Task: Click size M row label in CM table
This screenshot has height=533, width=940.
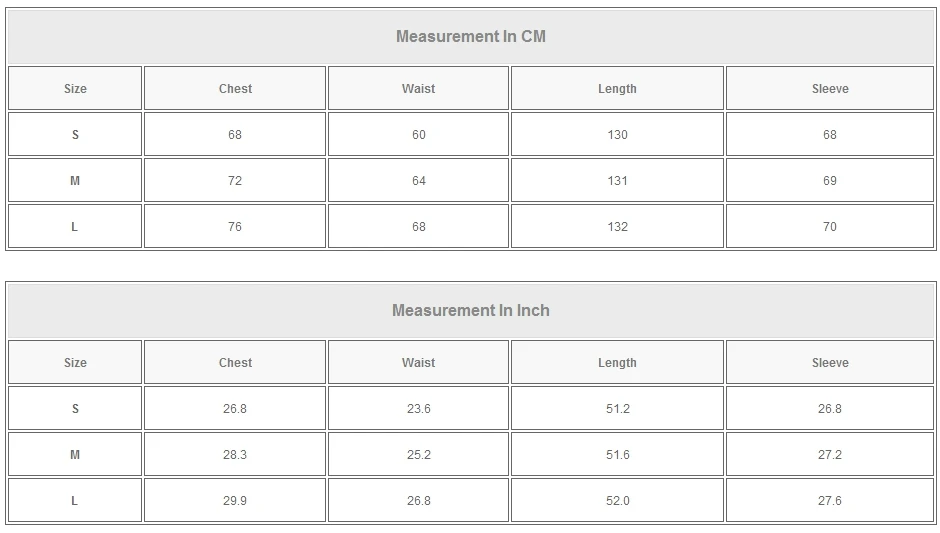Action: 75,181
